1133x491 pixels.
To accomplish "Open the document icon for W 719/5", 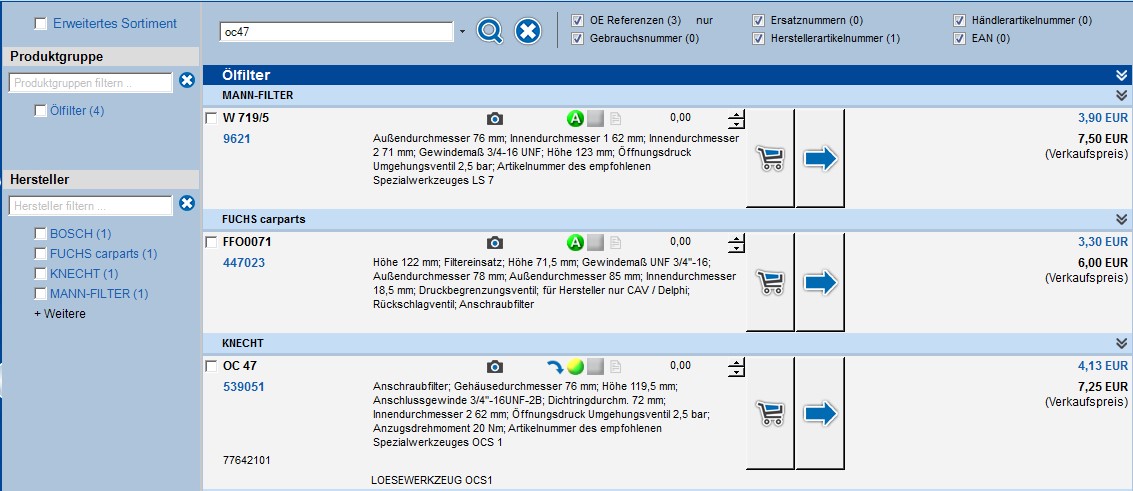I will click(615, 119).
